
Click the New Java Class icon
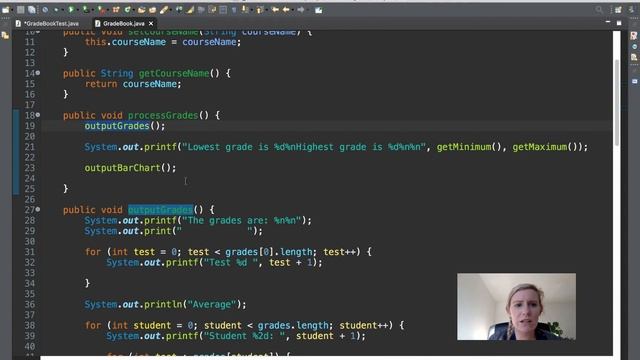[x=127, y=10]
